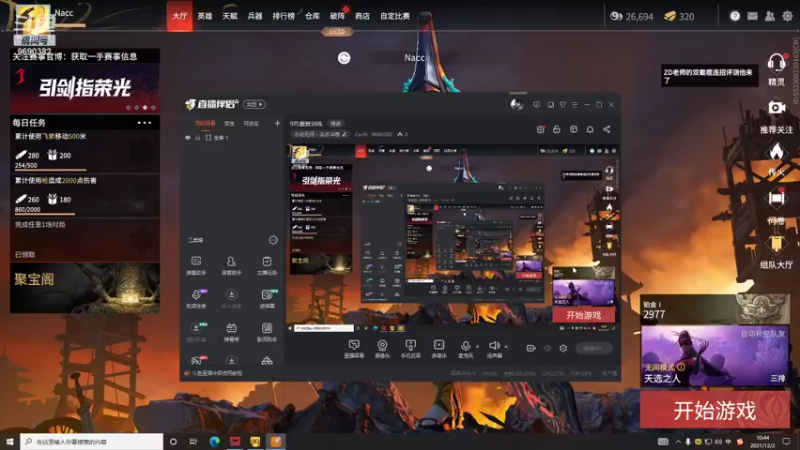Viewport: 800px width, 450px height.
Task: Open Task View on taskbar
Action: click(193, 441)
